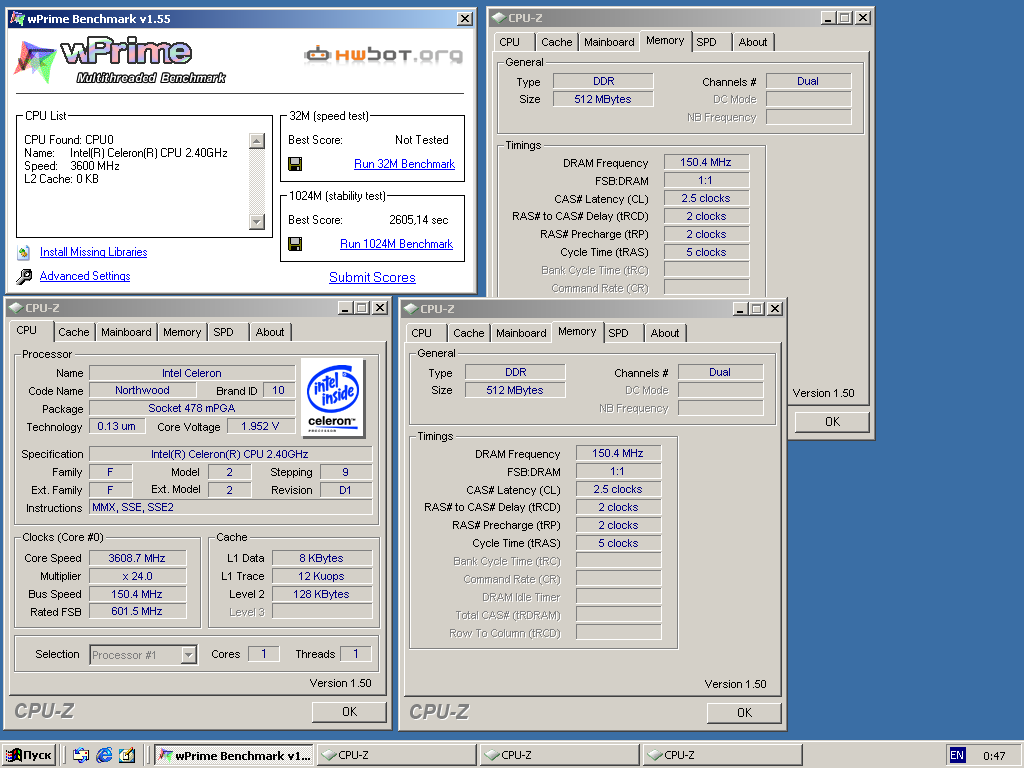Click the Level 2 128 KBytes value

321,594
